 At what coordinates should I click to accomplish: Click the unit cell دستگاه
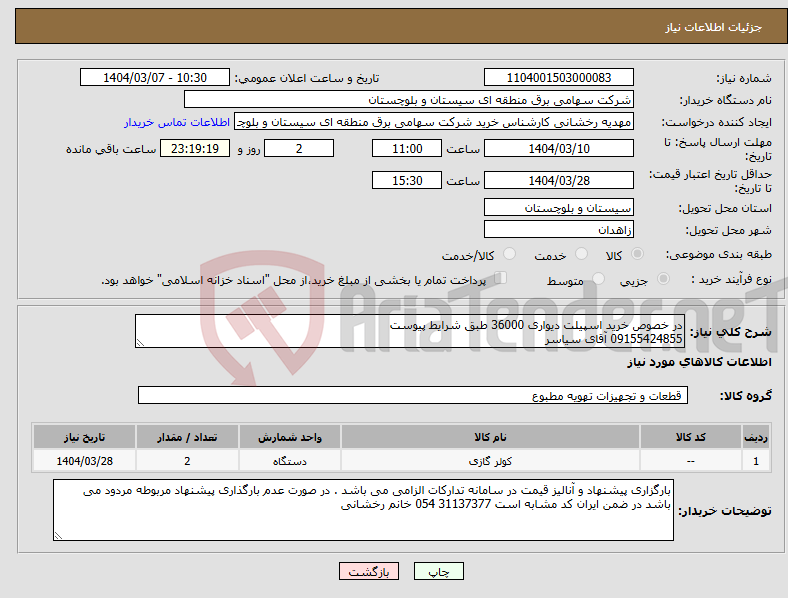[290, 461]
